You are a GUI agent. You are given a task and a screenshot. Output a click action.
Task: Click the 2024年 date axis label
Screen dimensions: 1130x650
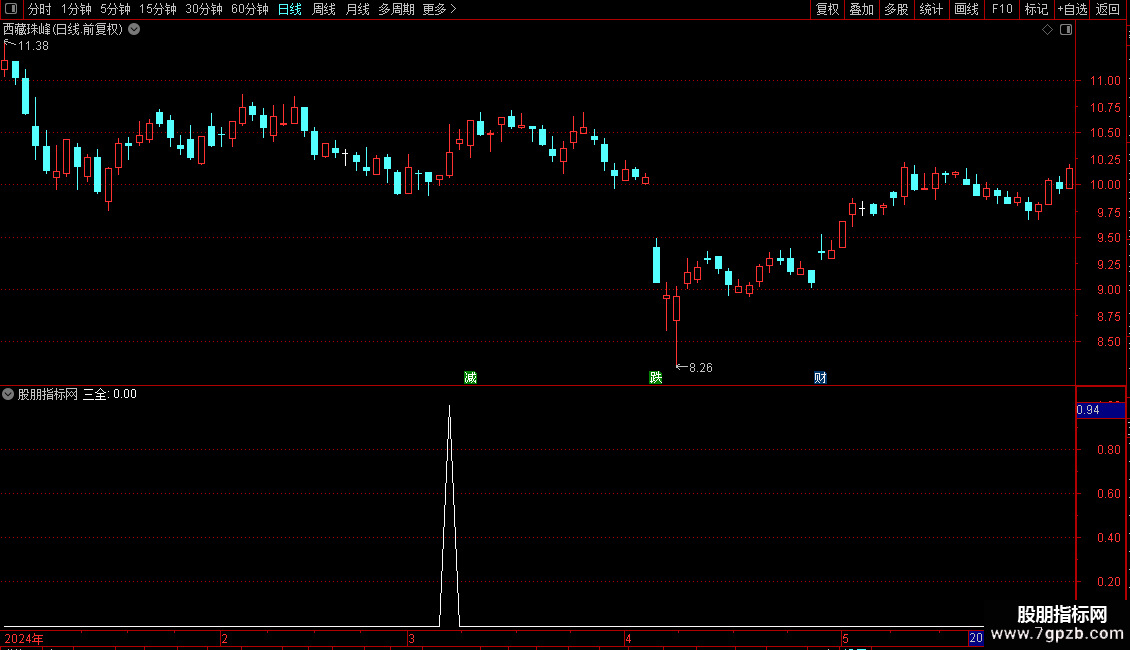[24, 638]
